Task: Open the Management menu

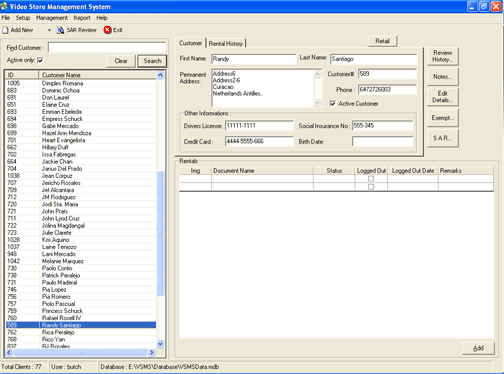Action: 52,18
